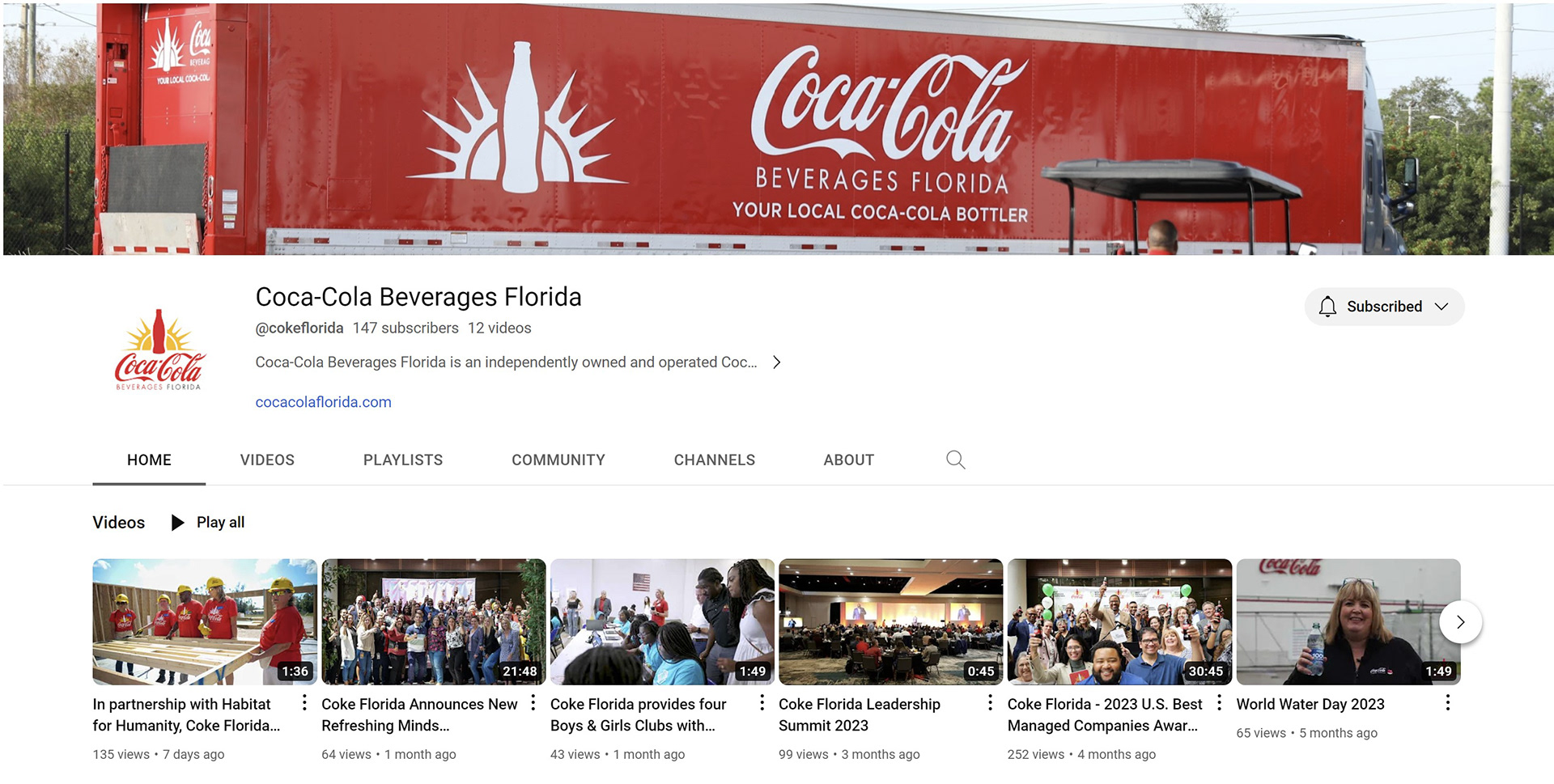Image resolution: width=1554 pixels, height=784 pixels.
Task: Open Coke Florida Announces New Refreshing Minds title
Action: coord(419,715)
